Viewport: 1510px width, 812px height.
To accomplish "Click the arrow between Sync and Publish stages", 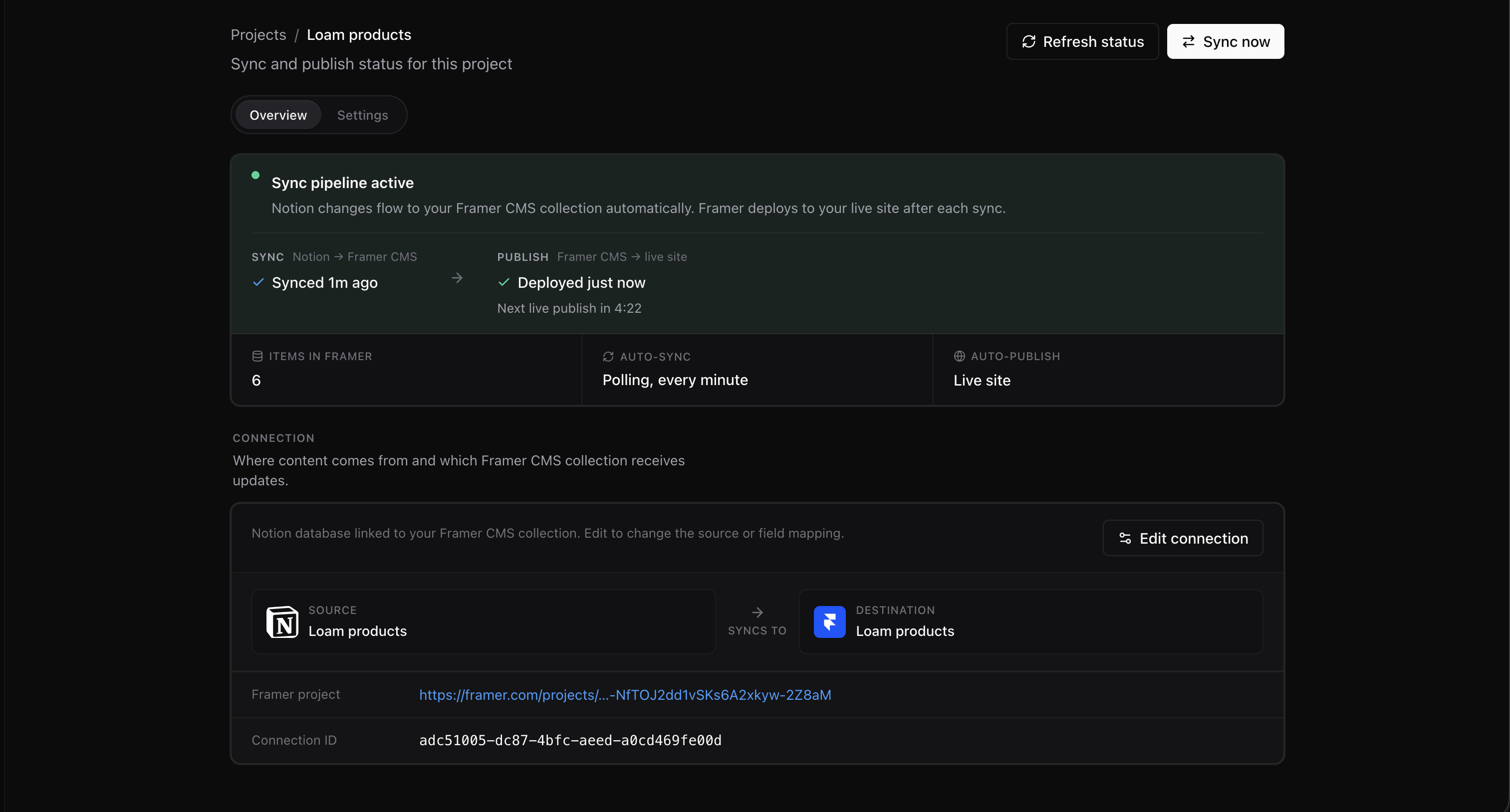I will tap(457, 278).
